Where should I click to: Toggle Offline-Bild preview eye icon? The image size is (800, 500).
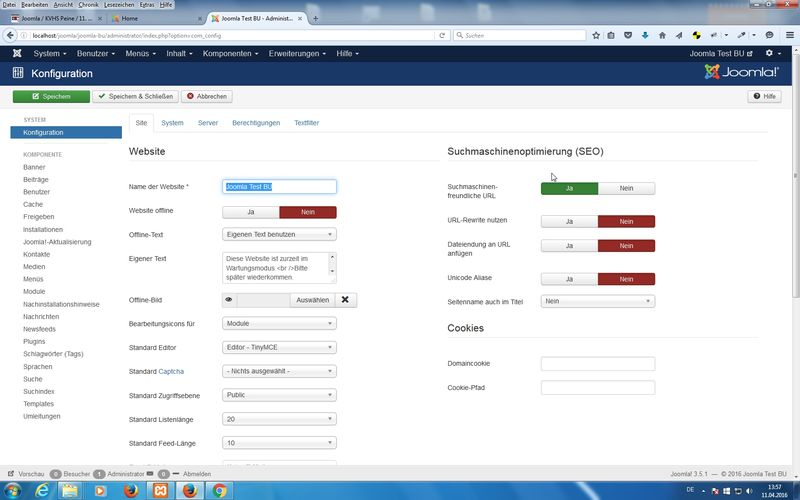coord(229,300)
